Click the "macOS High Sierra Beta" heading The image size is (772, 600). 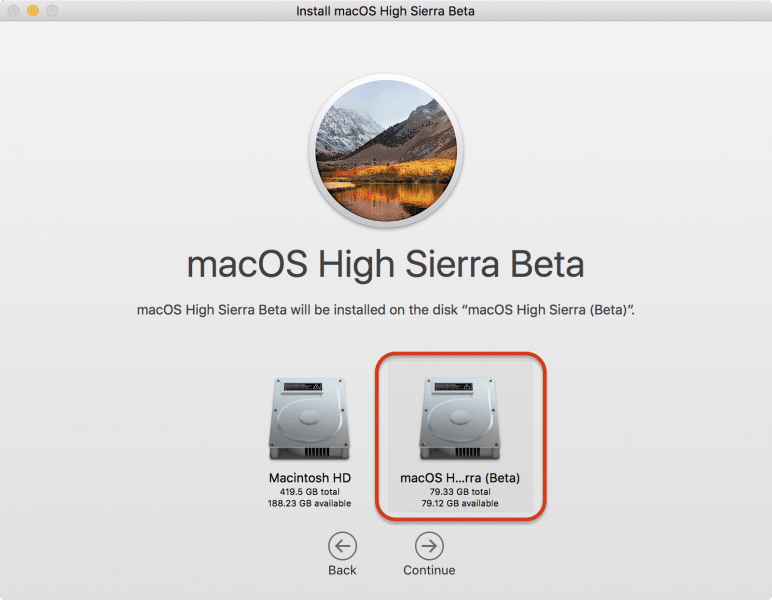pos(386,264)
